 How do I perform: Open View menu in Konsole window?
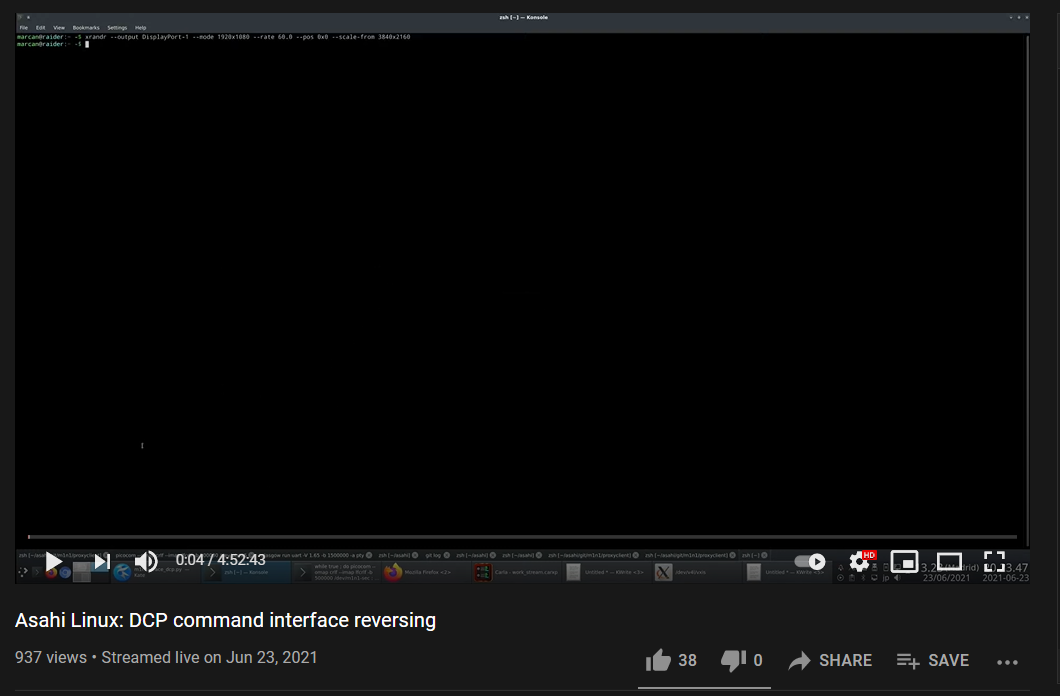click(59, 28)
